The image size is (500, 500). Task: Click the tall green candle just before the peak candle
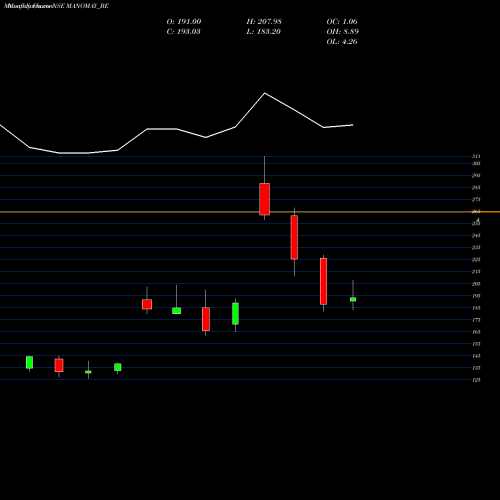pos(235,314)
